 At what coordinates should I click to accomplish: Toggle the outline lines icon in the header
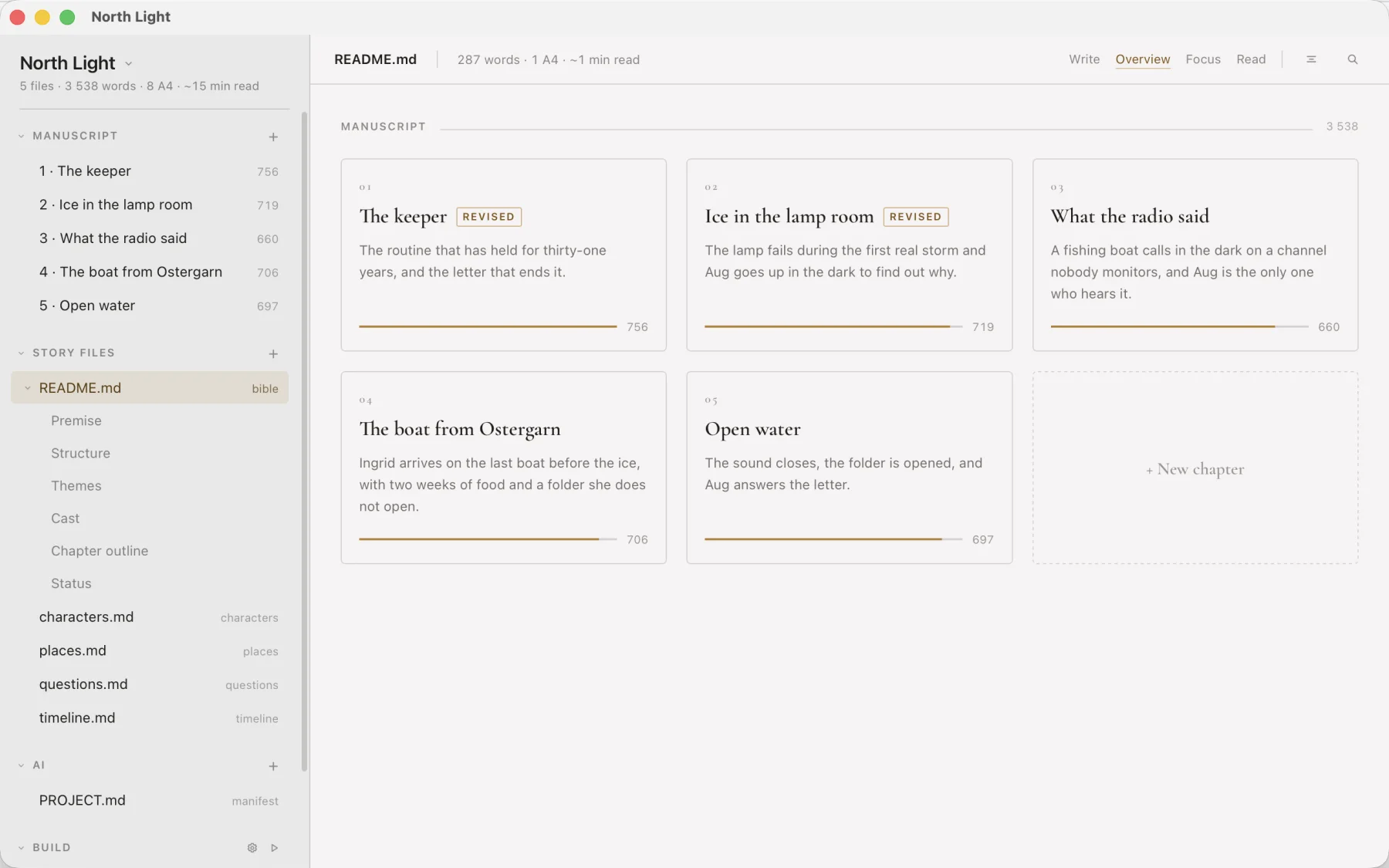pos(1311,59)
